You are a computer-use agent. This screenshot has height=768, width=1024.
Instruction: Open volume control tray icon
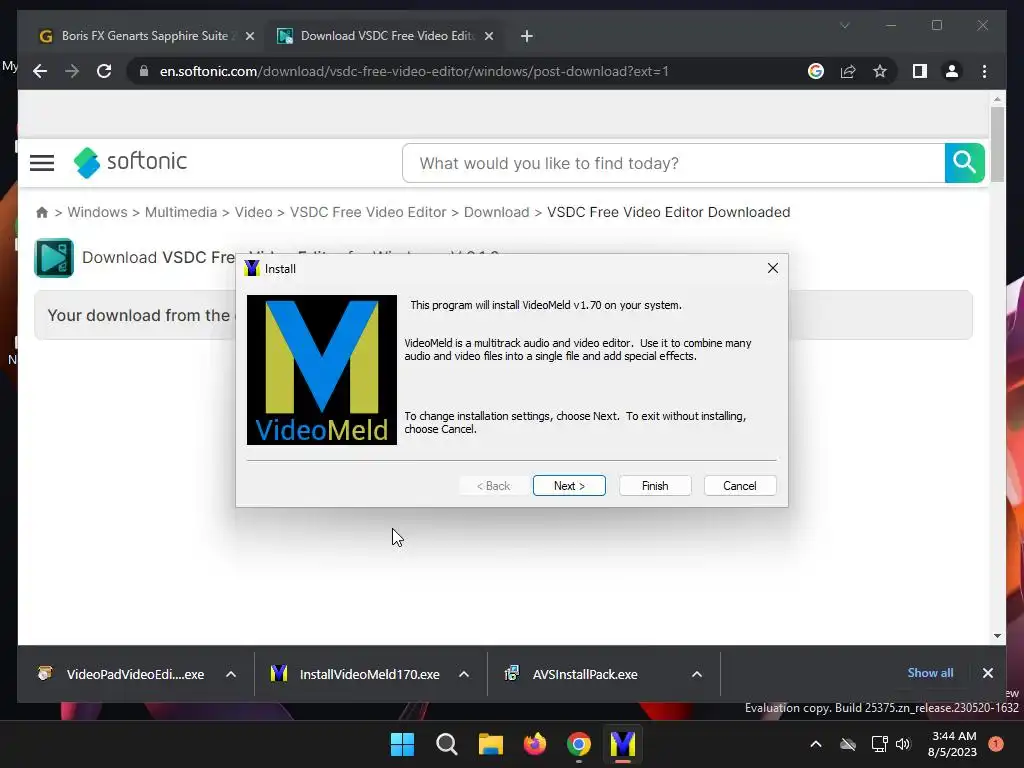point(903,744)
